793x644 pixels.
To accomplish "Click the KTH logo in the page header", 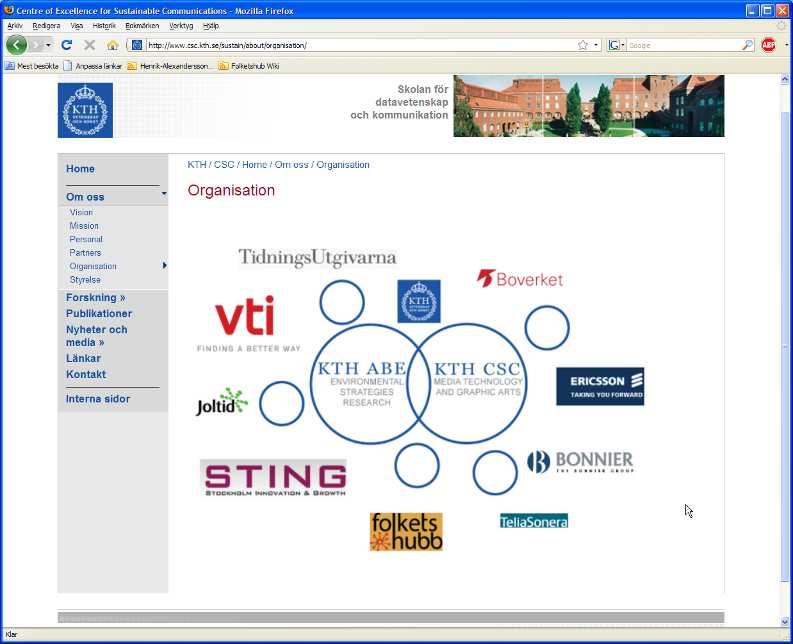I will (85, 110).
